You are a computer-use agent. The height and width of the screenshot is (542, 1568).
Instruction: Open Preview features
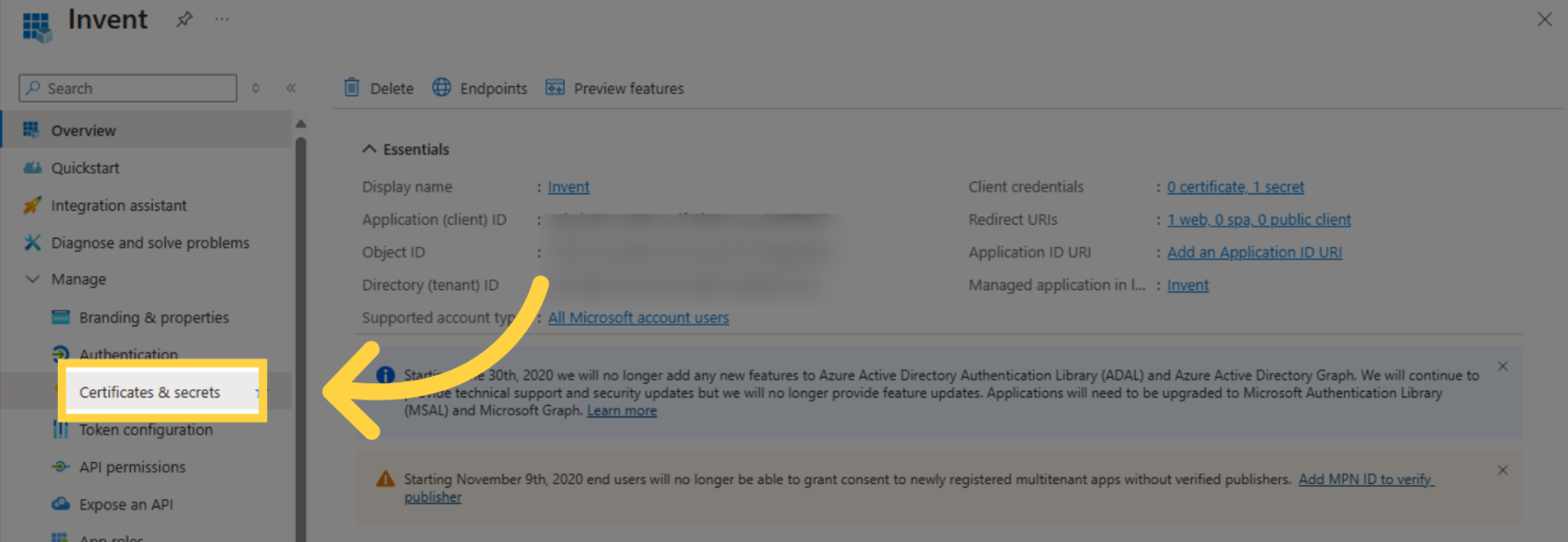pos(615,88)
